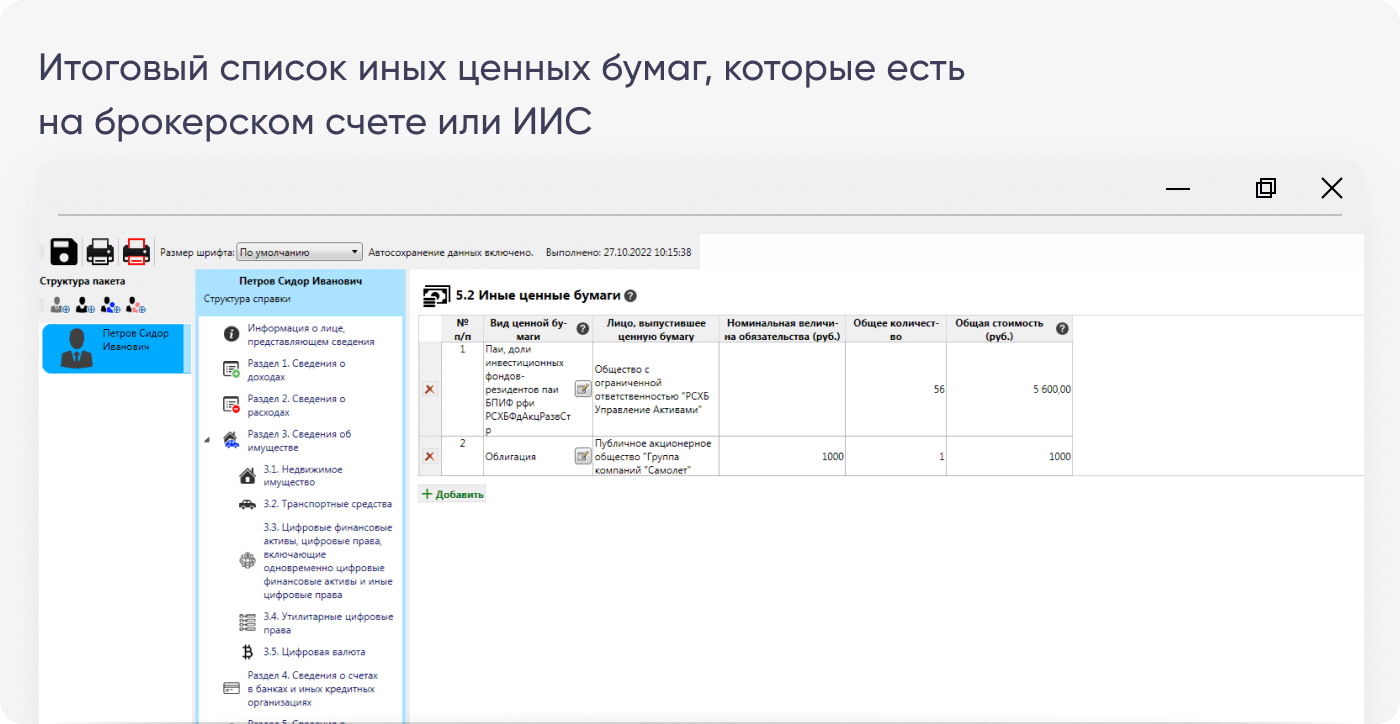Viewport: 1400px width, 724px height.
Task: Click the add-person icon with red figure
Action: pyautogui.click(x=136, y=305)
